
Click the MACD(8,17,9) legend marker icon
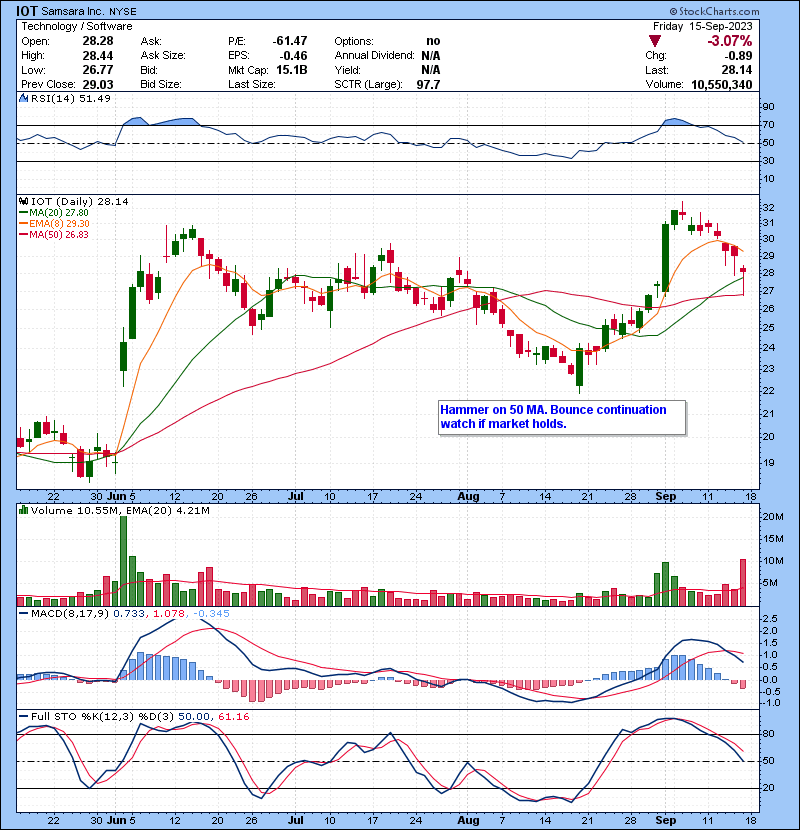[21, 612]
